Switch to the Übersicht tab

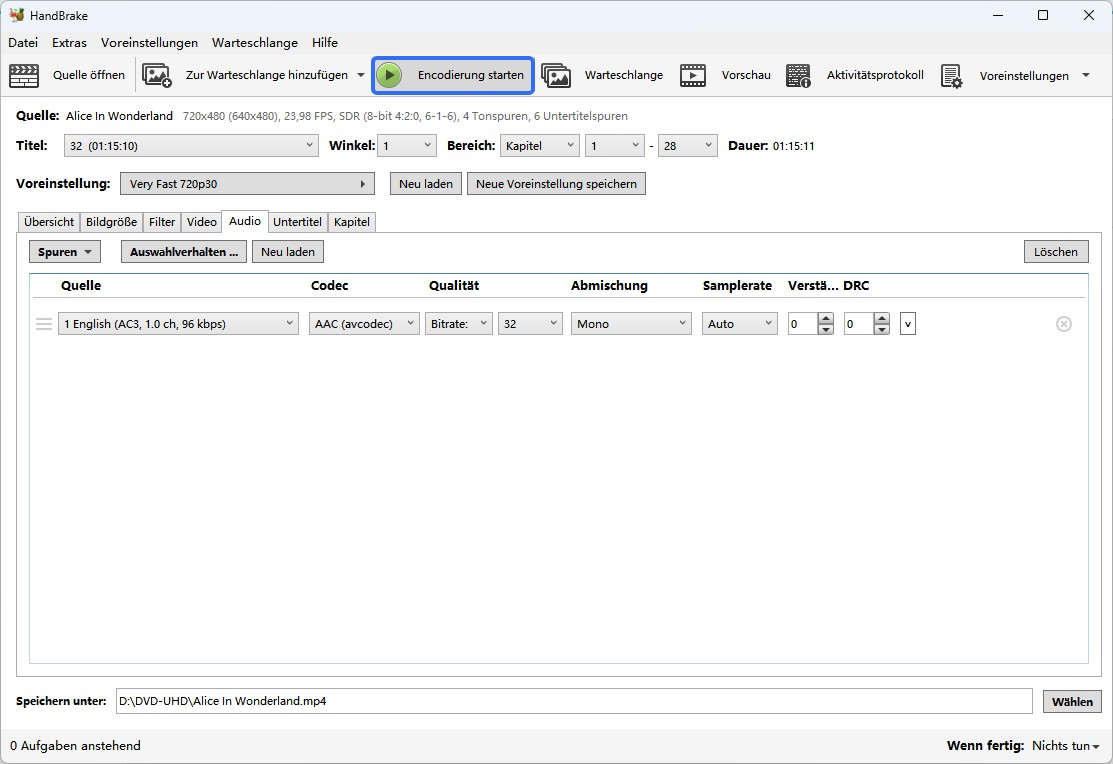click(x=49, y=222)
